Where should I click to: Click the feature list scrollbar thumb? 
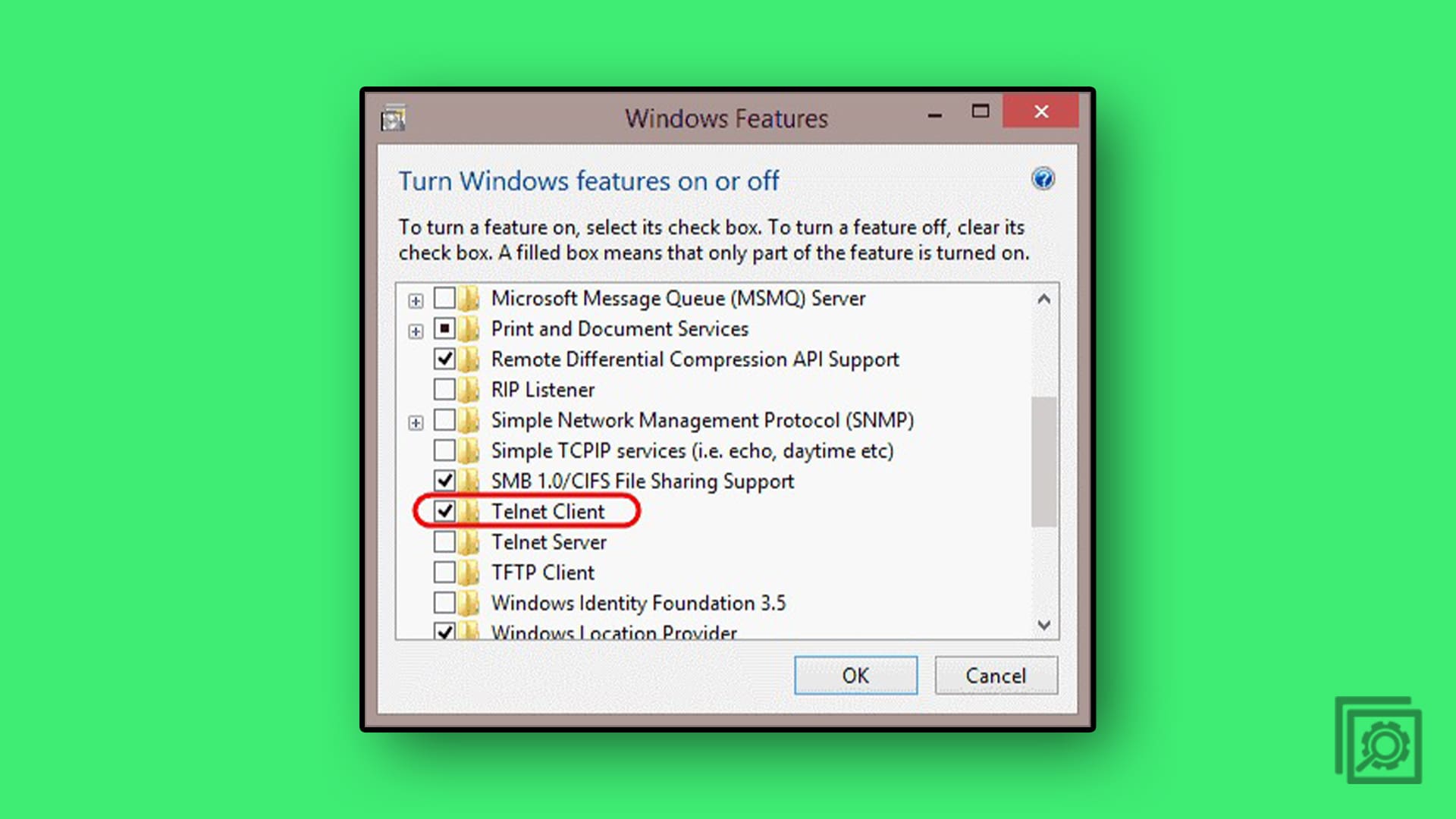tap(1044, 461)
